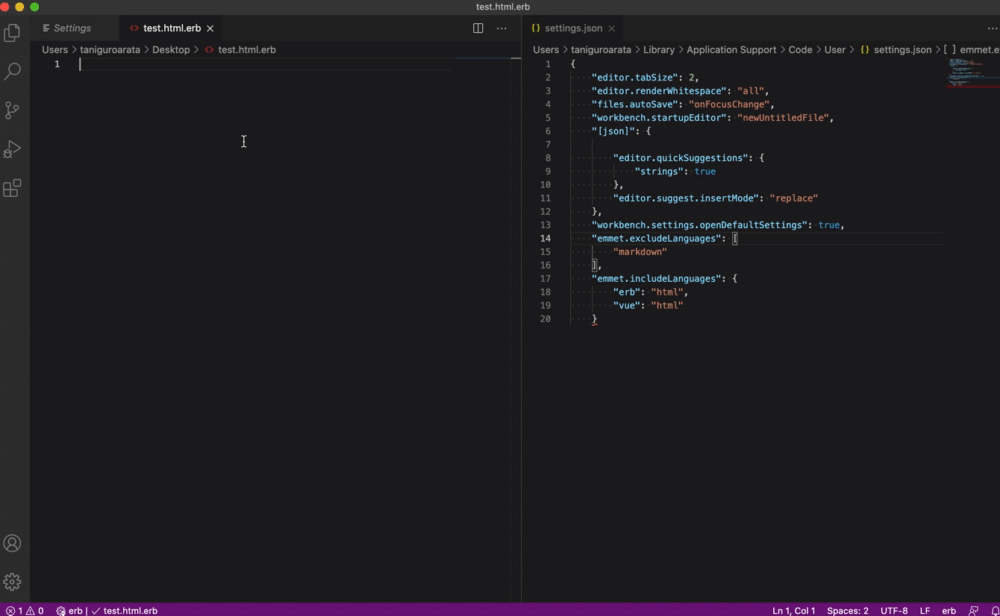Open the Accounts menu icon
Image resolution: width=1000 pixels, height=616 pixels.
tap(12, 543)
